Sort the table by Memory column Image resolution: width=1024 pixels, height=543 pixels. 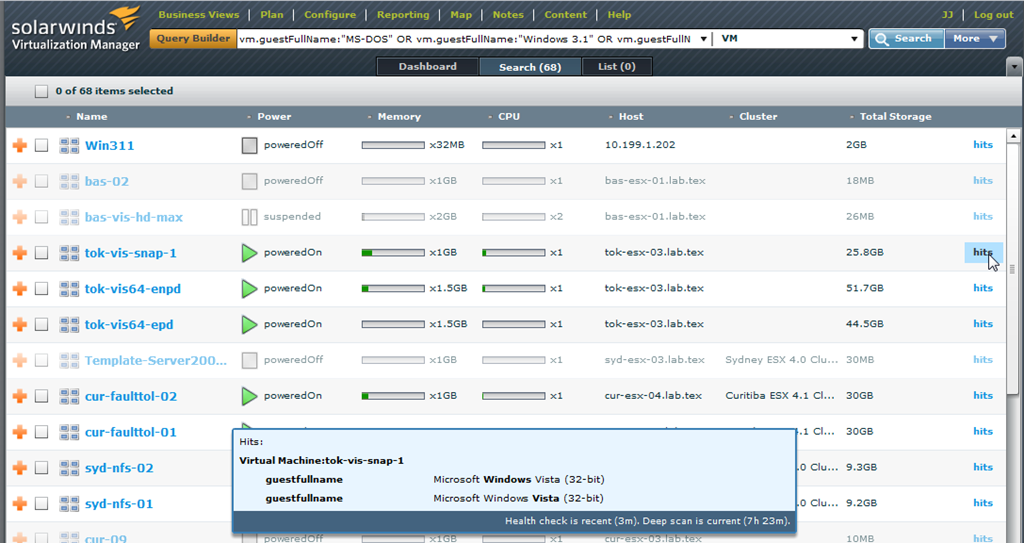(398, 116)
